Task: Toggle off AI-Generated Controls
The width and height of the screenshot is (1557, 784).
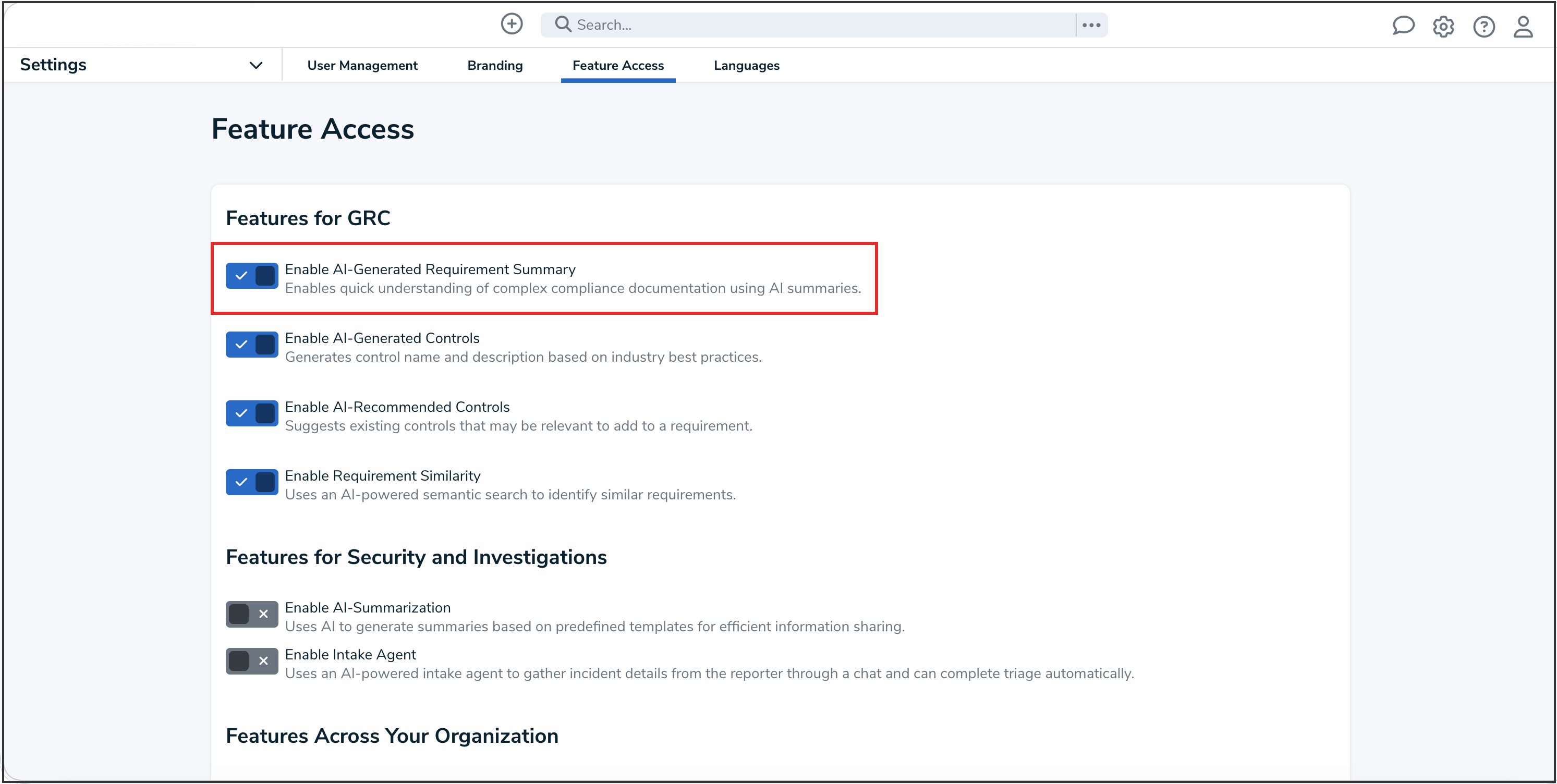Action: [x=251, y=345]
